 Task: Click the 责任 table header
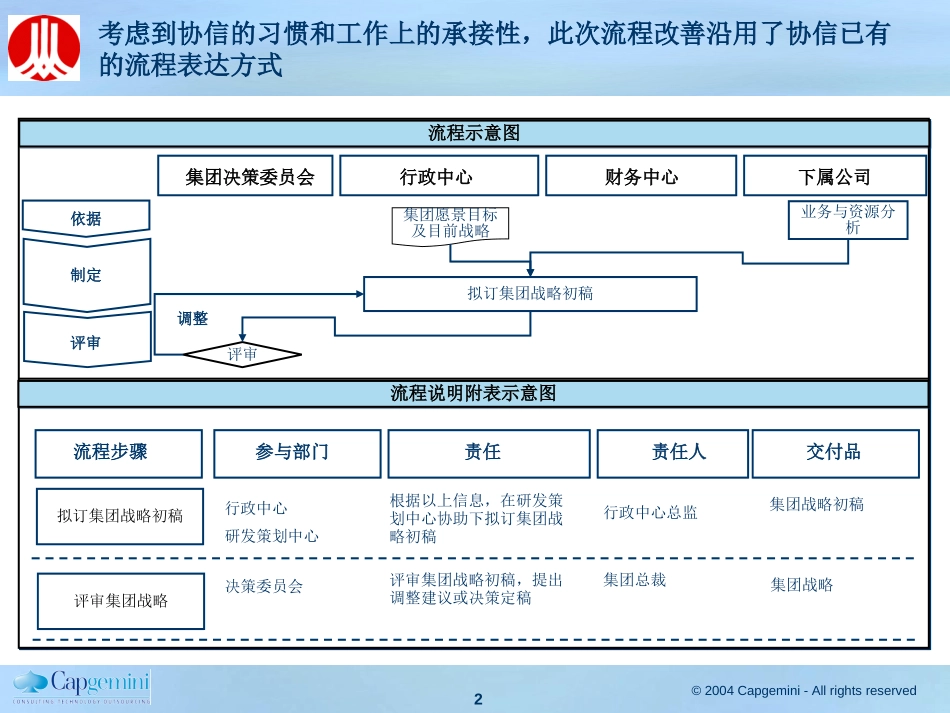click(489, 454)
